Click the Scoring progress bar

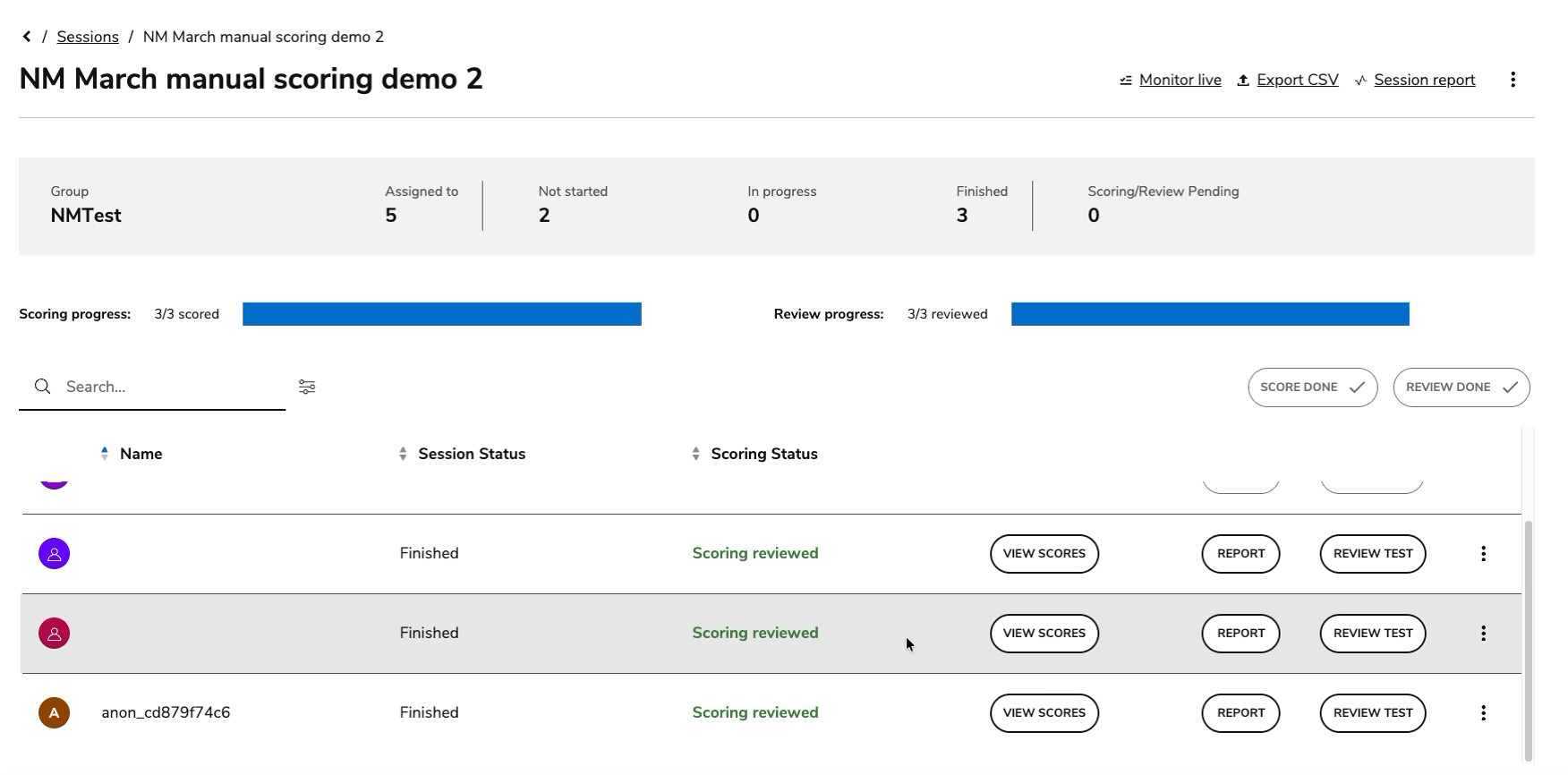[x=441, y=314]
